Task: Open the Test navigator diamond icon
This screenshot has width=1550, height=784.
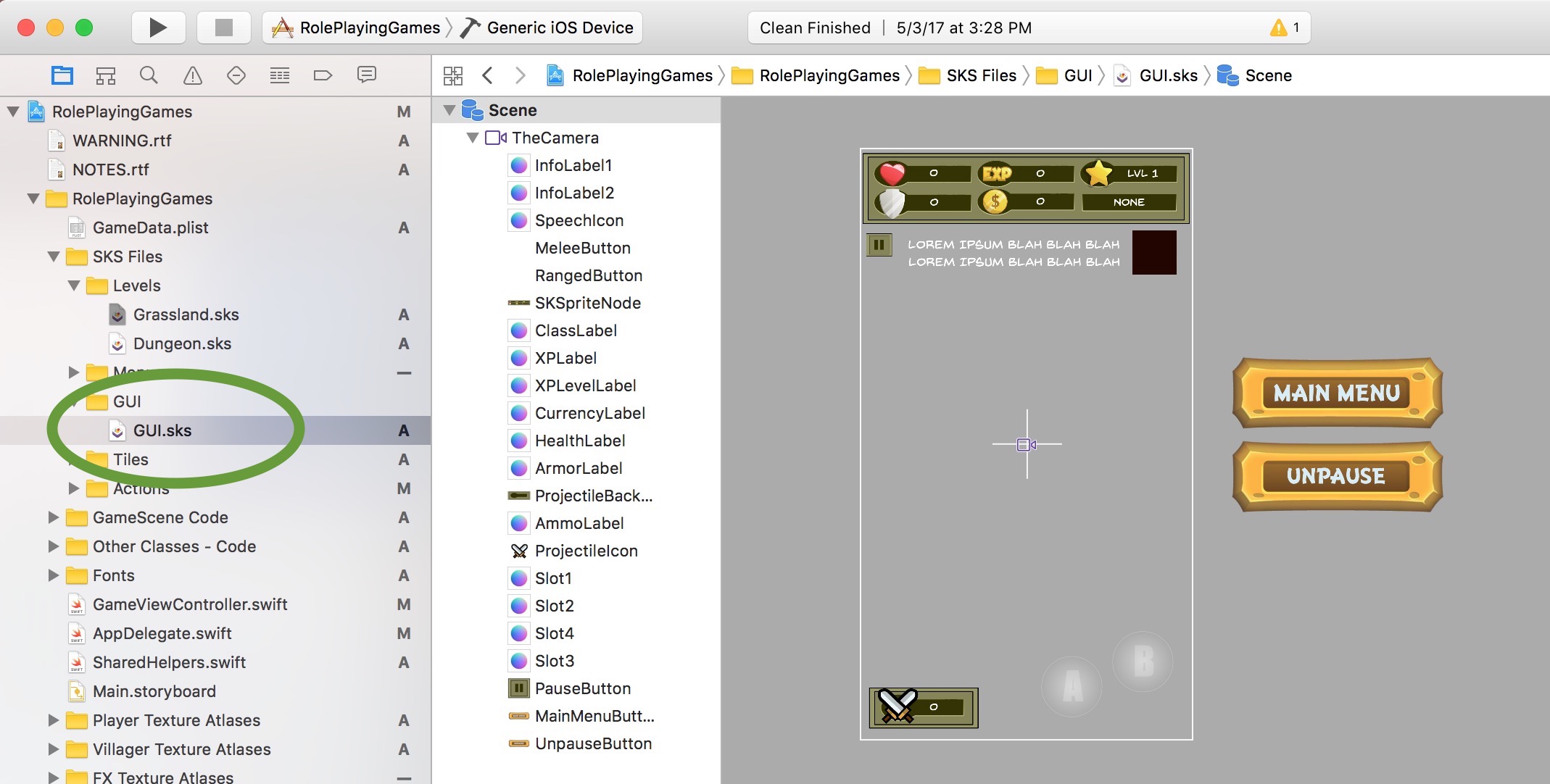Action: pyautogui.click(x=236, y=75)
